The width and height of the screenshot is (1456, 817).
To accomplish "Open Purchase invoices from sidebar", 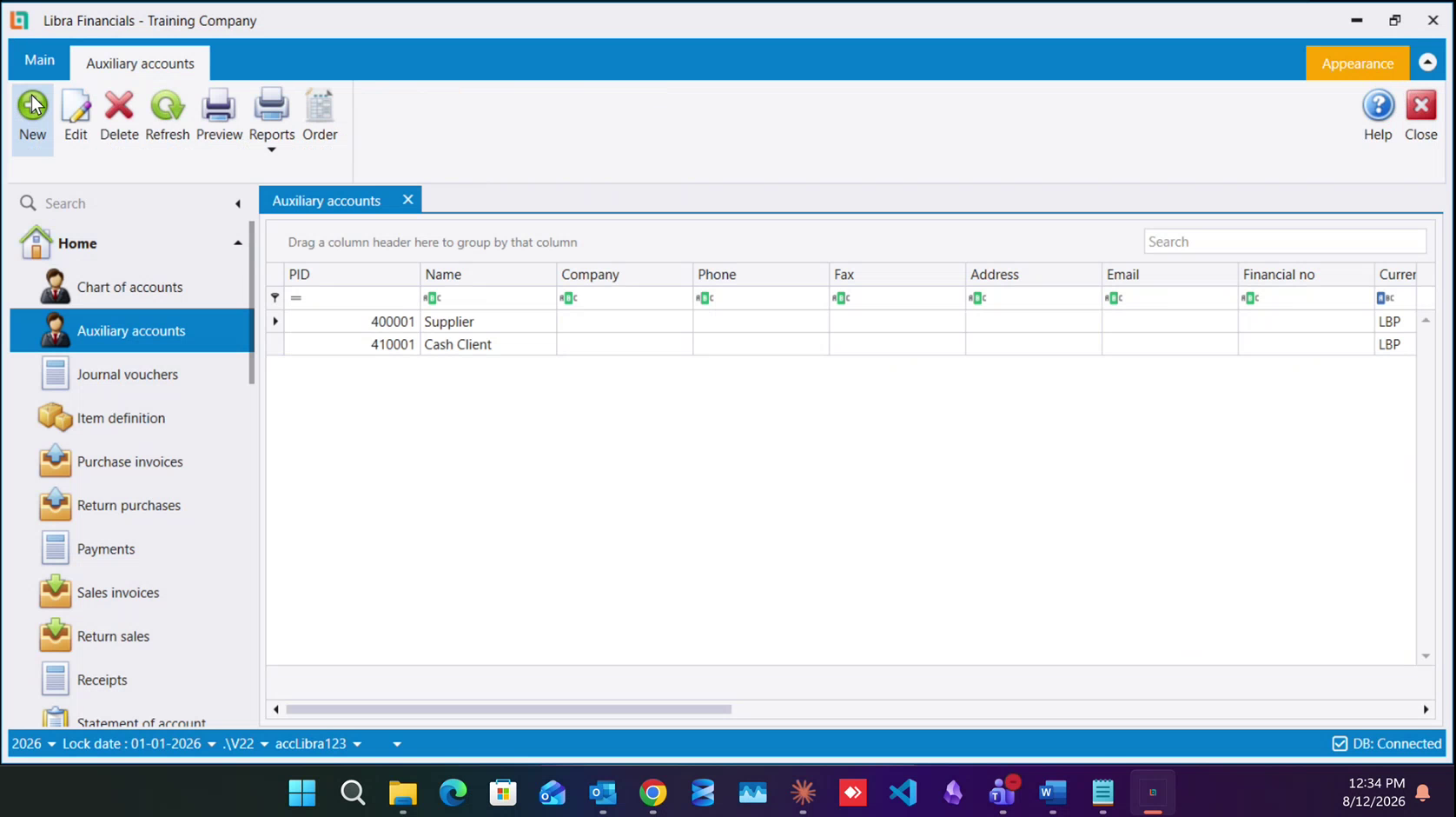I will coord(131,462).
